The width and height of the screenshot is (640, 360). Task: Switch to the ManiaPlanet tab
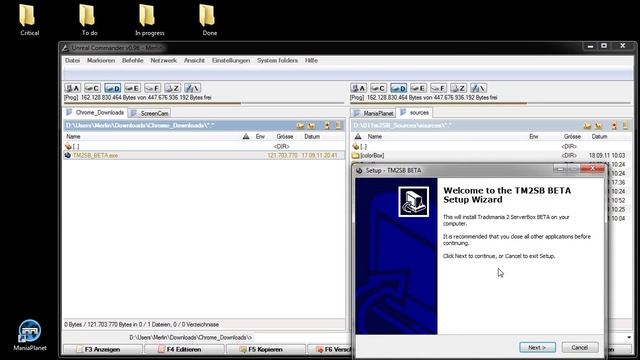click(x=373, y=113)
